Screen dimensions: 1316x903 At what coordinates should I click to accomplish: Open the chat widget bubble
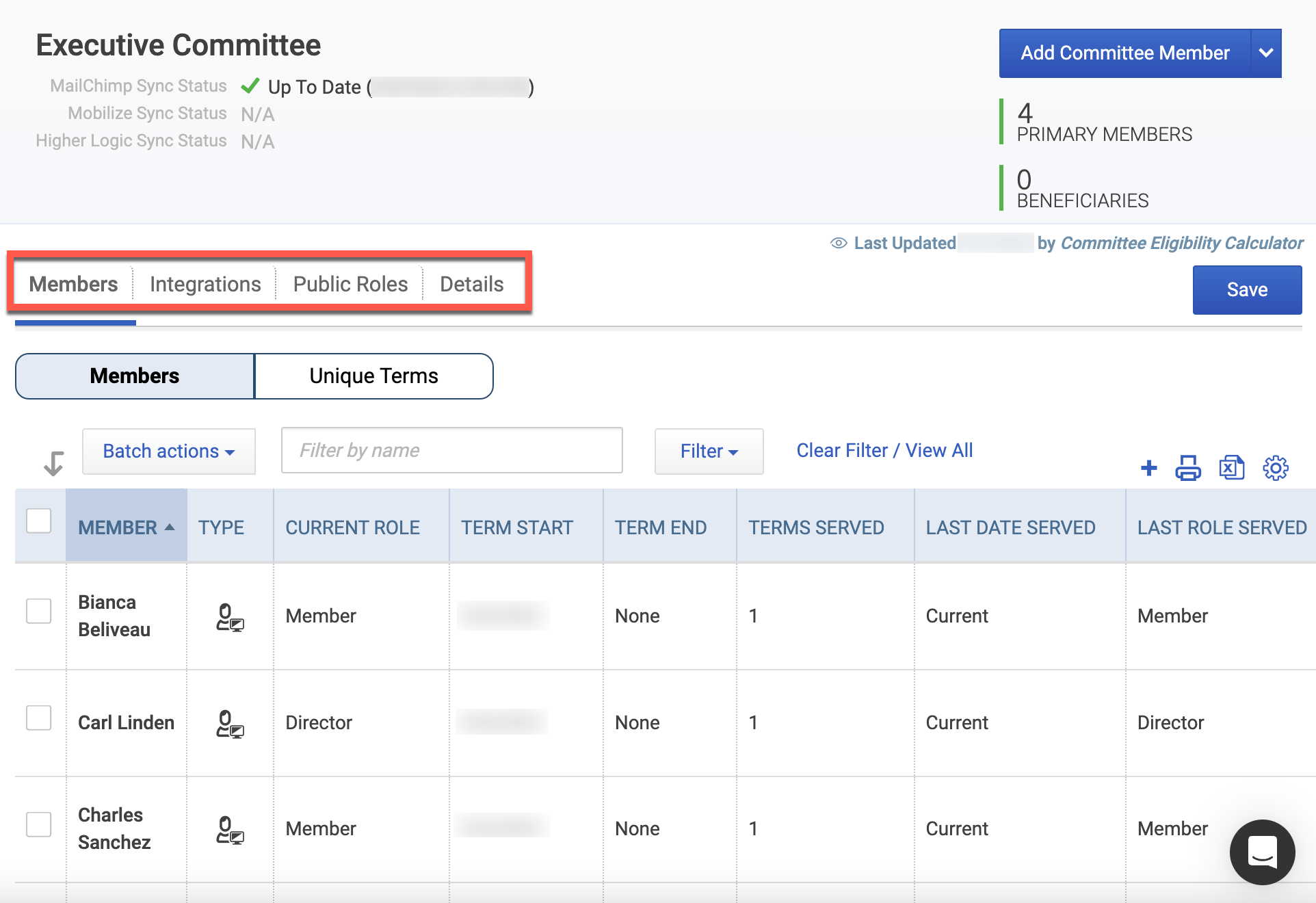pos(1262,852)
